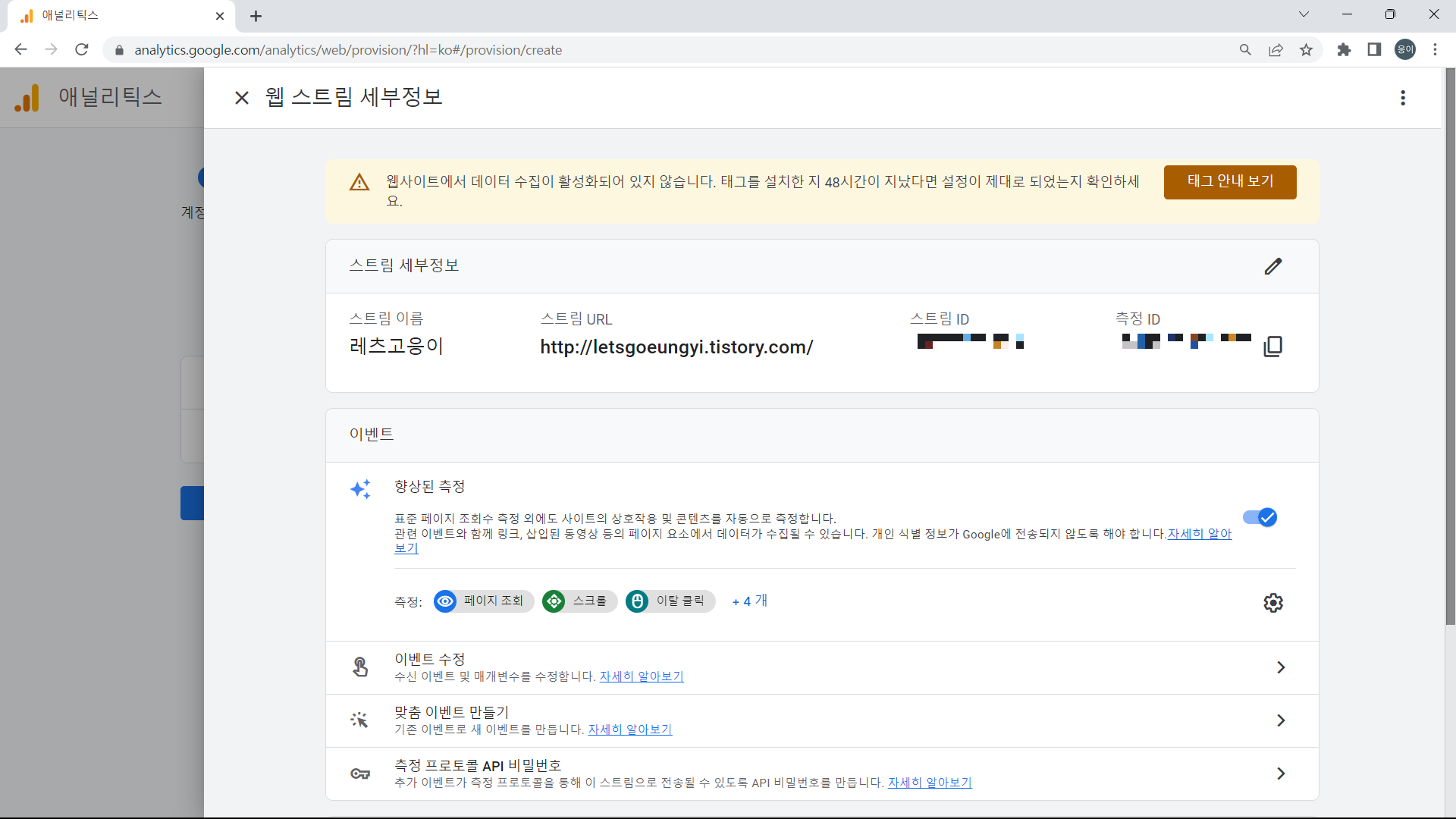Open the Chrome customize menu
Viewport: 1456px width, 819px height.
(1436, 49)
